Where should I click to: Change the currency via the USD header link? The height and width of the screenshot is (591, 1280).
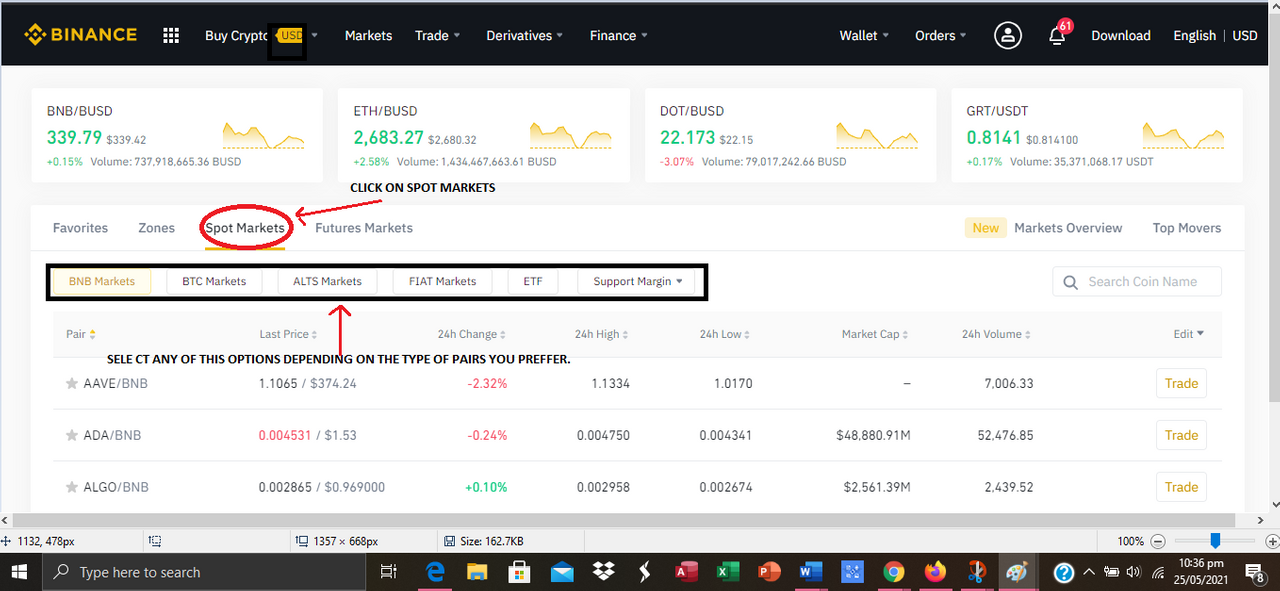pyautogui.click(x=1245, y=35)
